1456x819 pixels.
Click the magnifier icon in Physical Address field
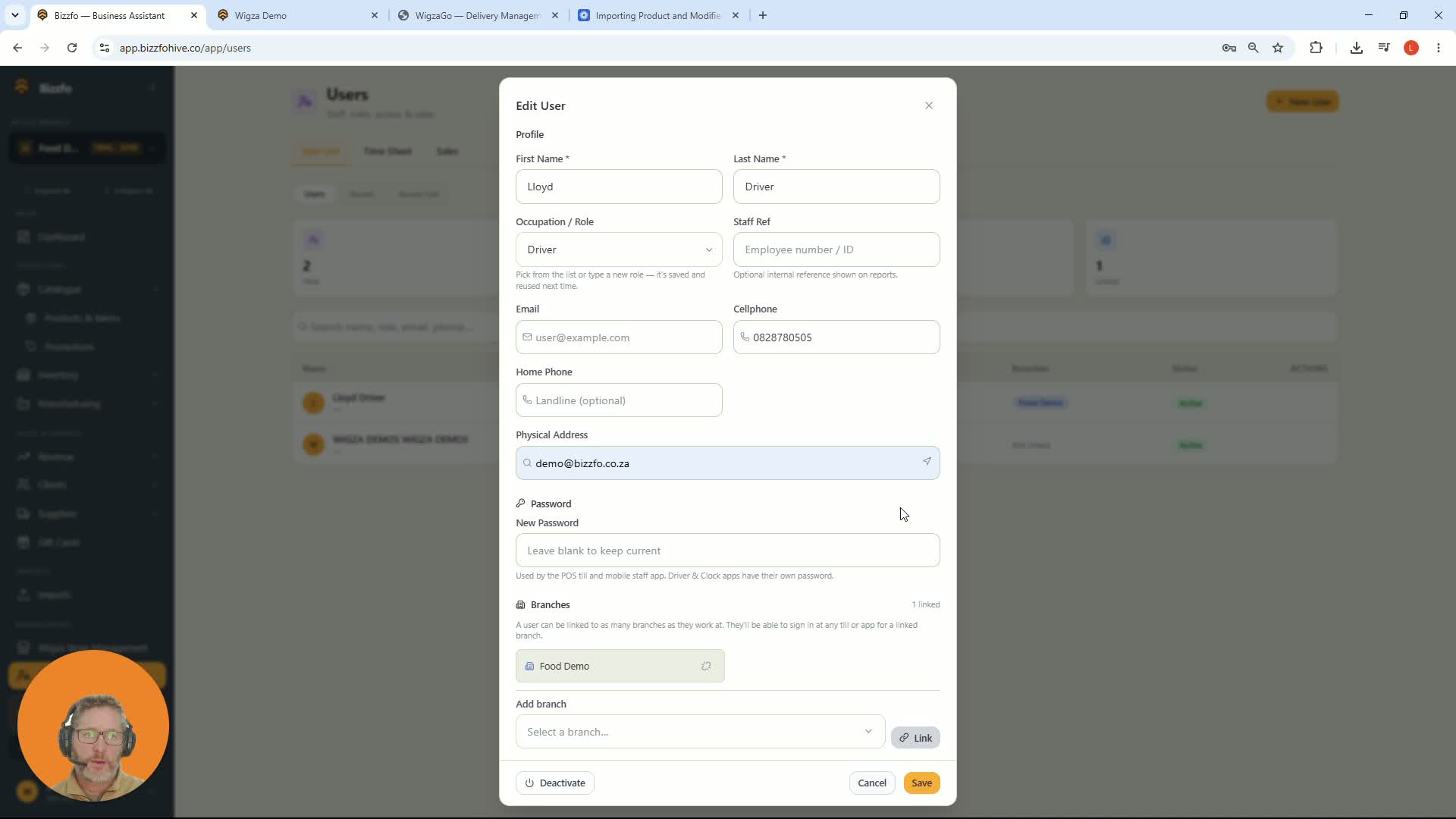point(527,463)
